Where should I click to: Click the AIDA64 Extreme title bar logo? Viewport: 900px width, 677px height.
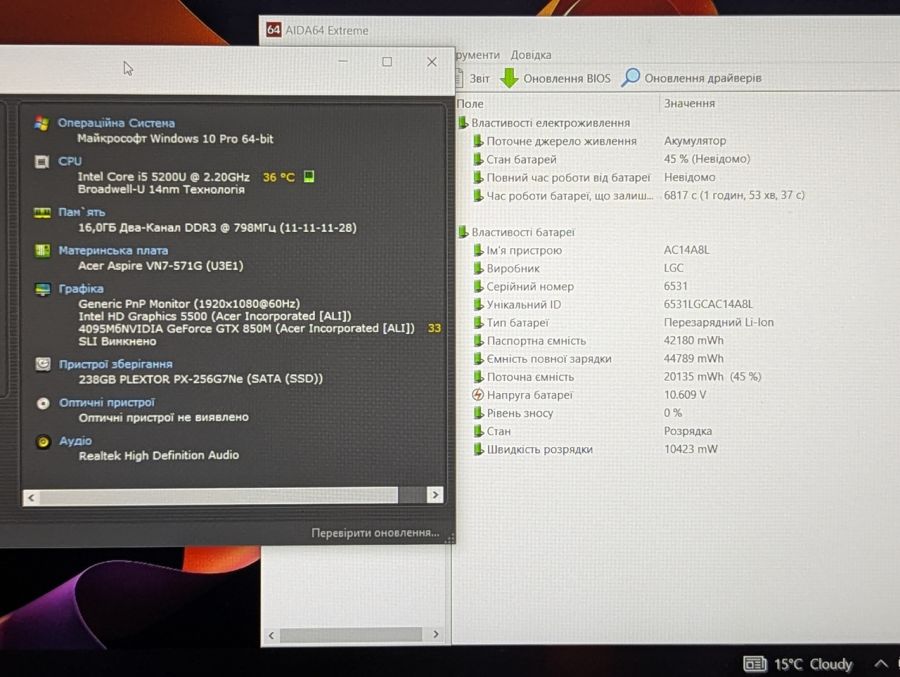pyautogui.click(x=274, y=30)
